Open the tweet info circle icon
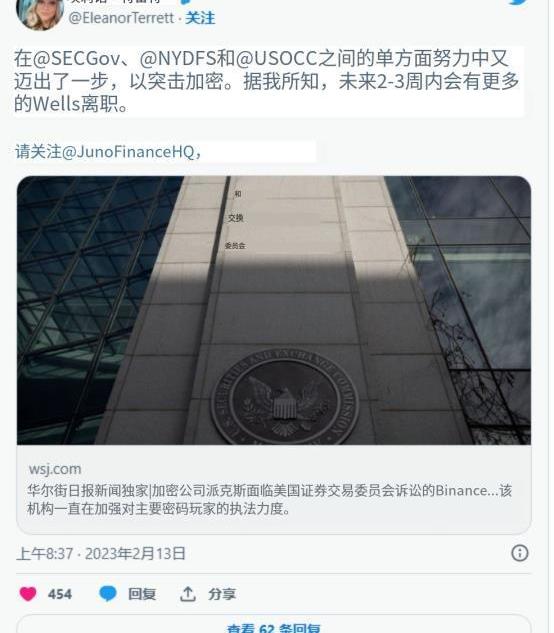Screen dimensions: 554x633 click(x=520, y=553)
